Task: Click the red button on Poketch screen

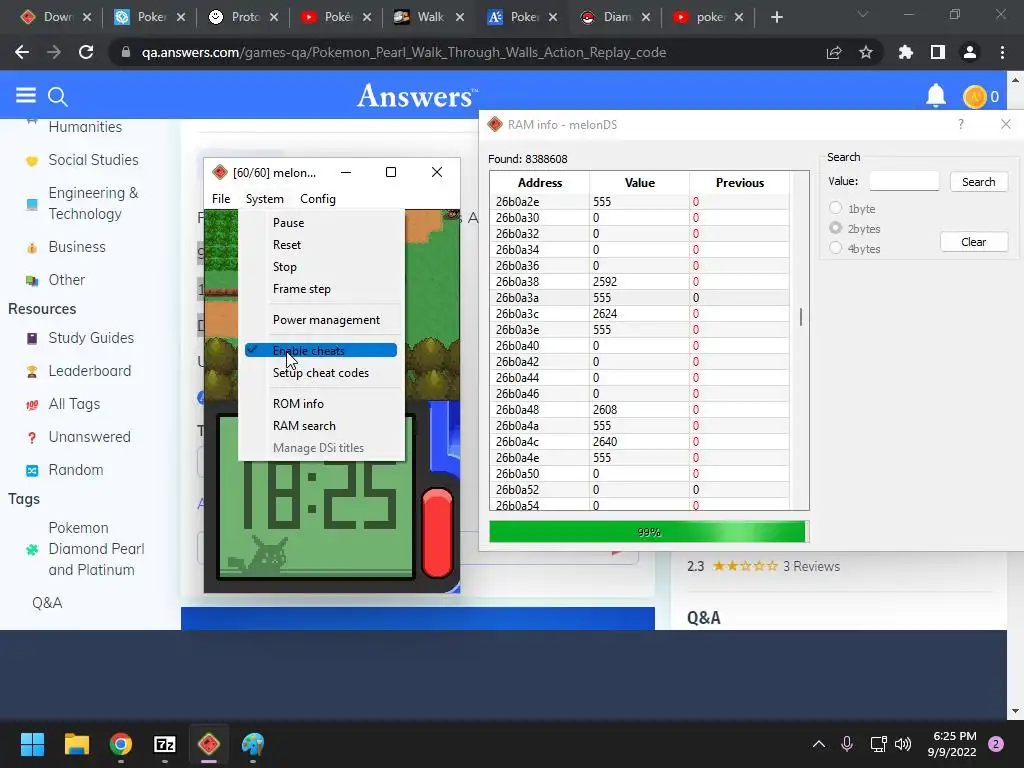Action: pos(437,533)
